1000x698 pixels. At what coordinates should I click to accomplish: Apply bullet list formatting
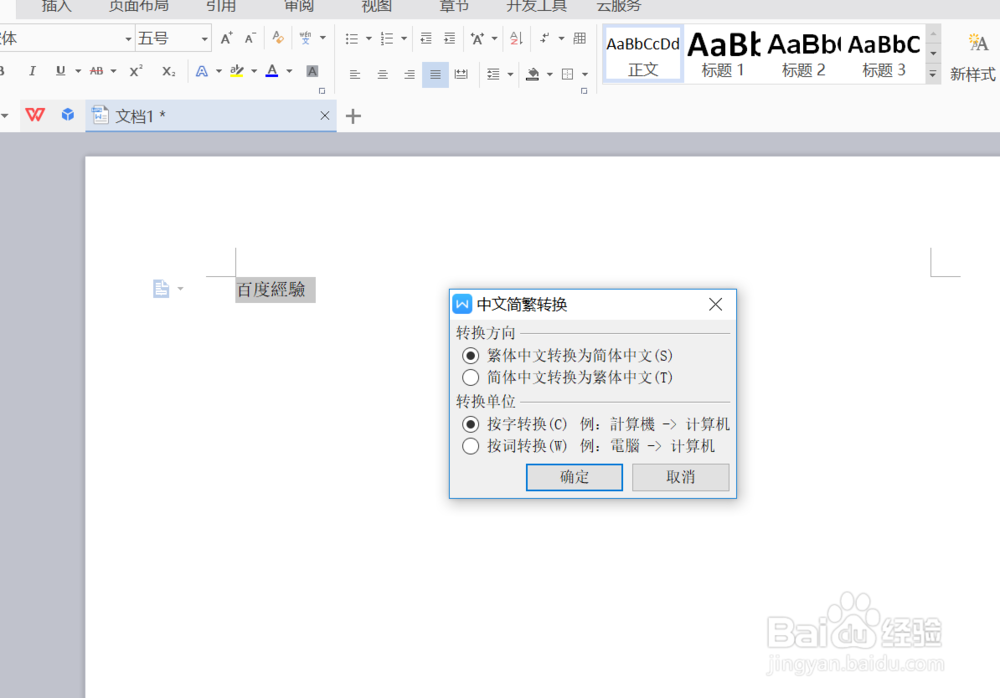[x=351, y=39]
